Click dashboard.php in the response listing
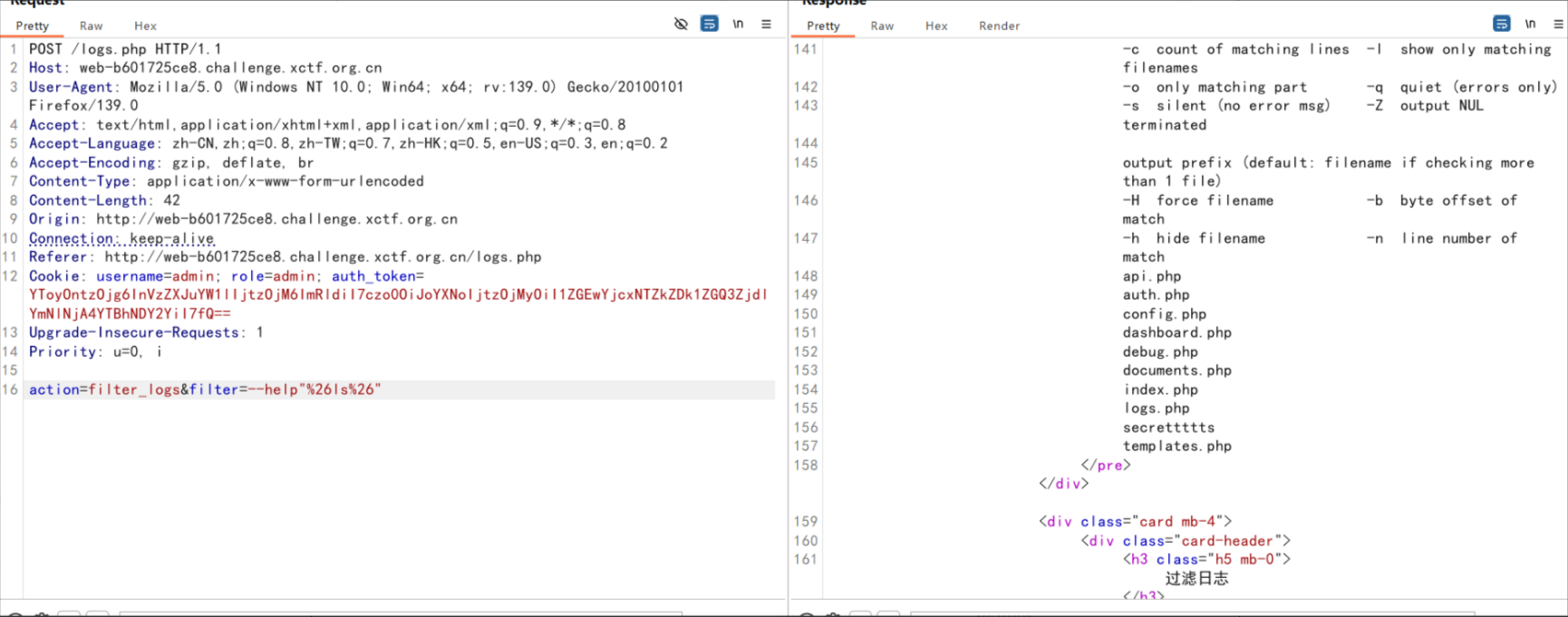1568x617 pixels. pyautogui.click(x=1177, y=333)
